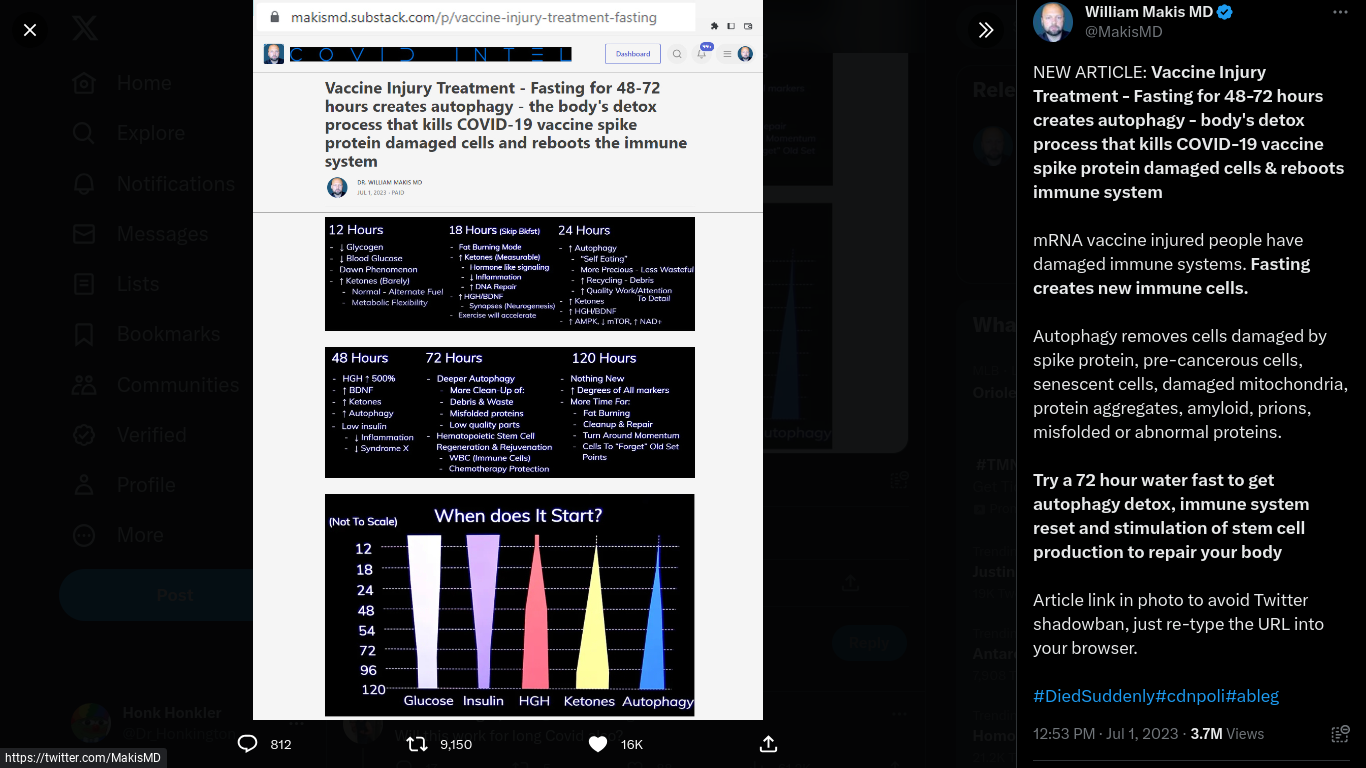Viewport: 1366px width, 768px height.
Task: Open the share menu under the image
Action: (768, 744)
